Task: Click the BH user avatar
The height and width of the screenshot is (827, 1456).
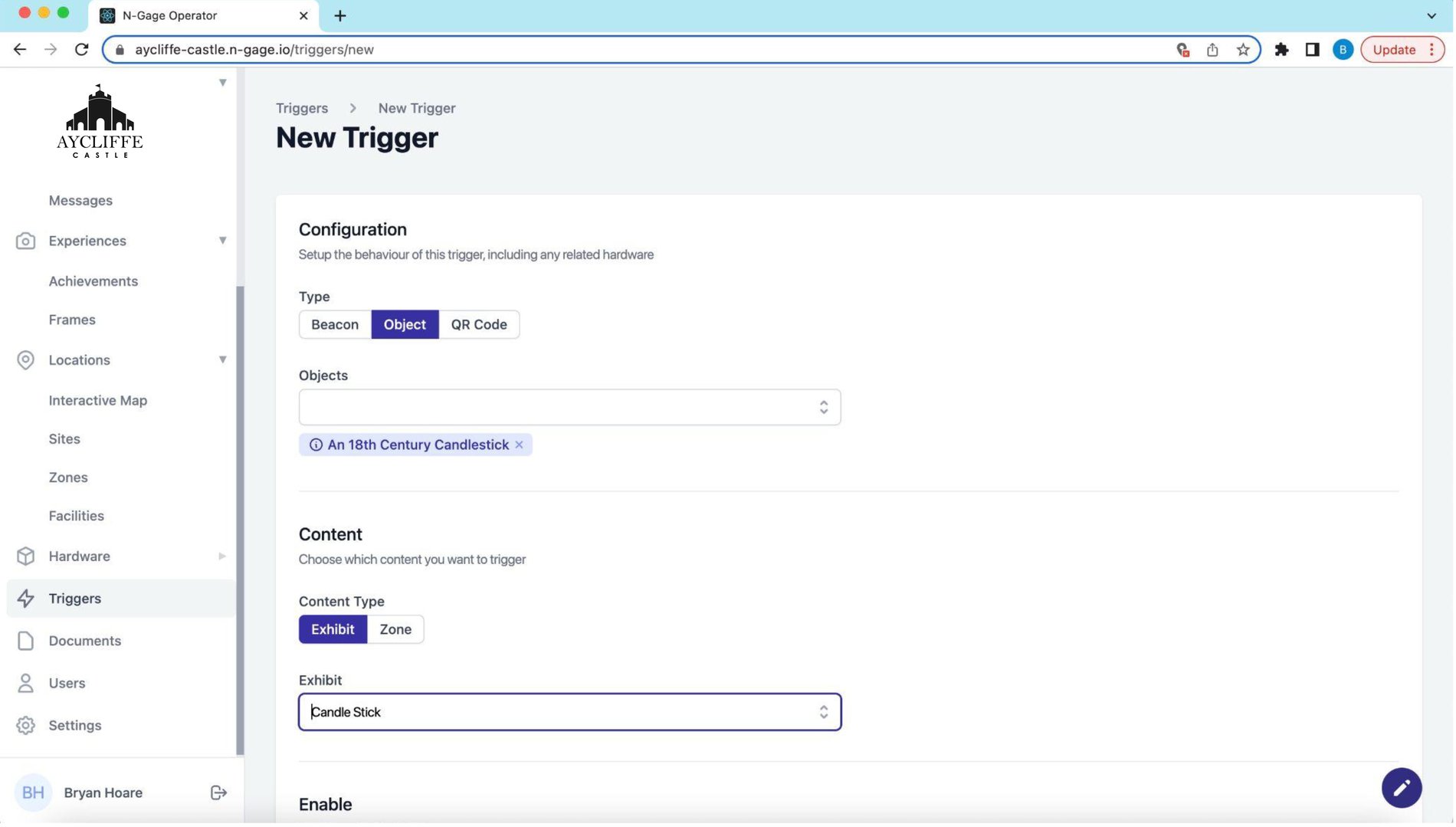Action: [x=33, y=793]
